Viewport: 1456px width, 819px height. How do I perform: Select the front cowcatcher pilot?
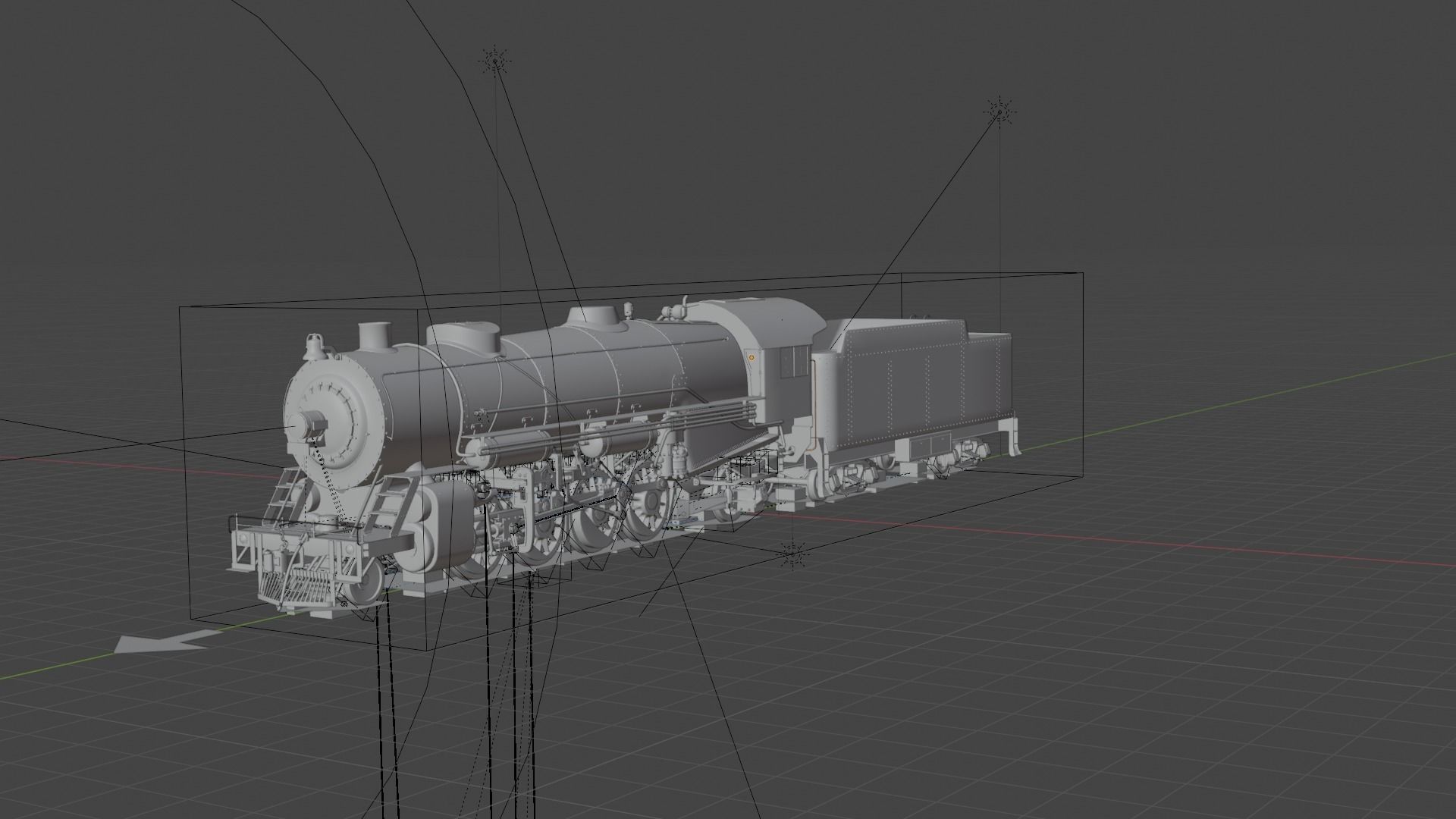pyautogui.click(x=298, y=588)
